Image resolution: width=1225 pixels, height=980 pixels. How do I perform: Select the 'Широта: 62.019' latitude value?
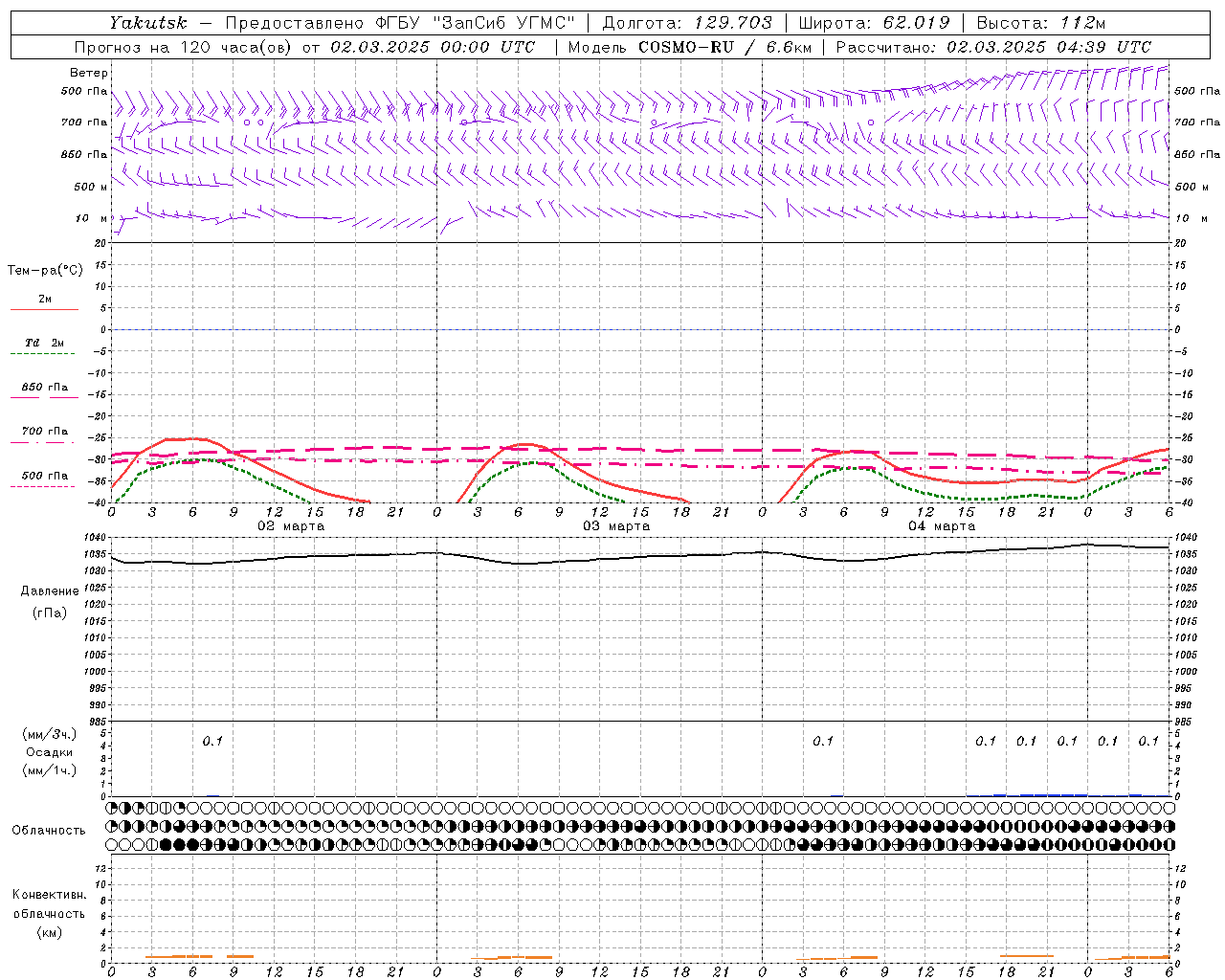click(x=874, y=22)
